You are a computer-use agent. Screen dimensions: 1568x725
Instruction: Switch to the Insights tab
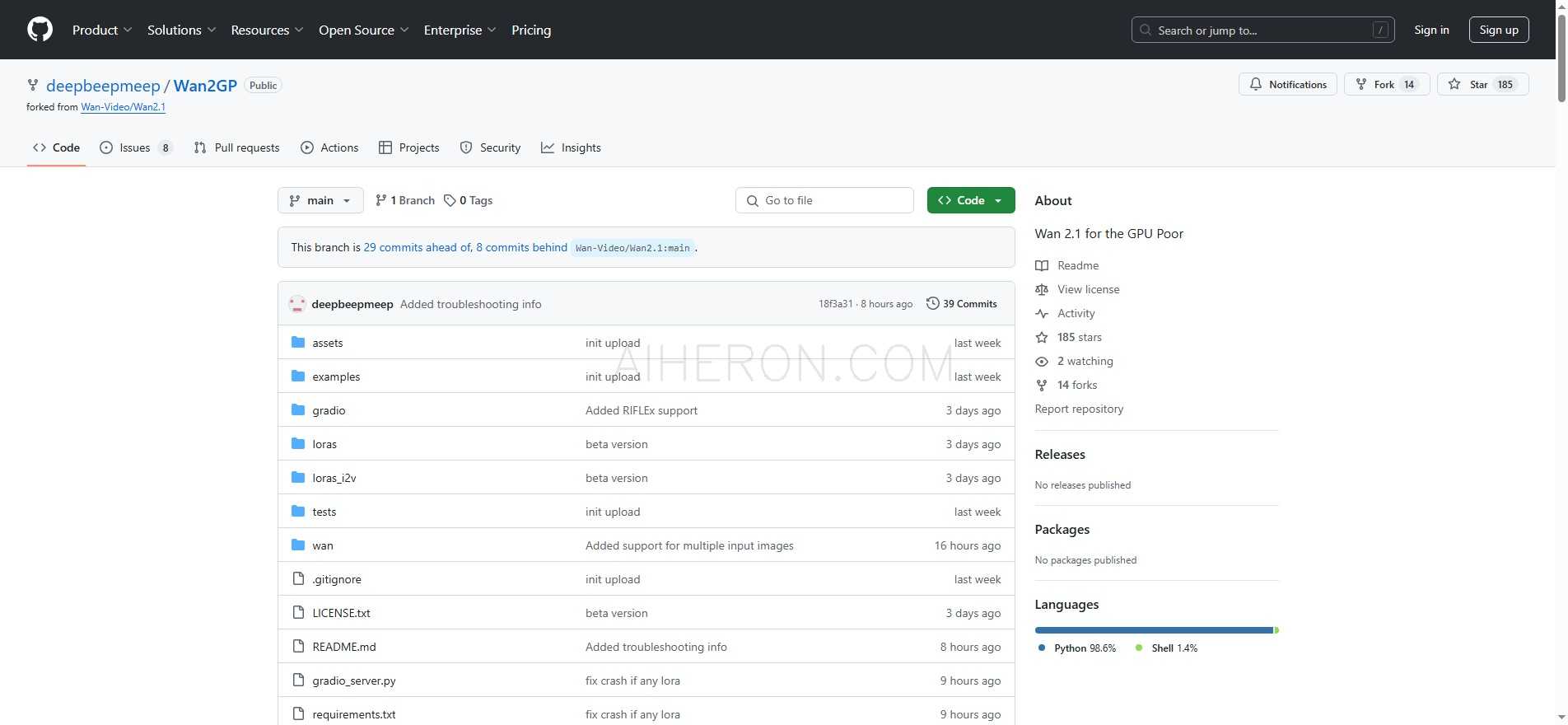[x=571, y=147]
